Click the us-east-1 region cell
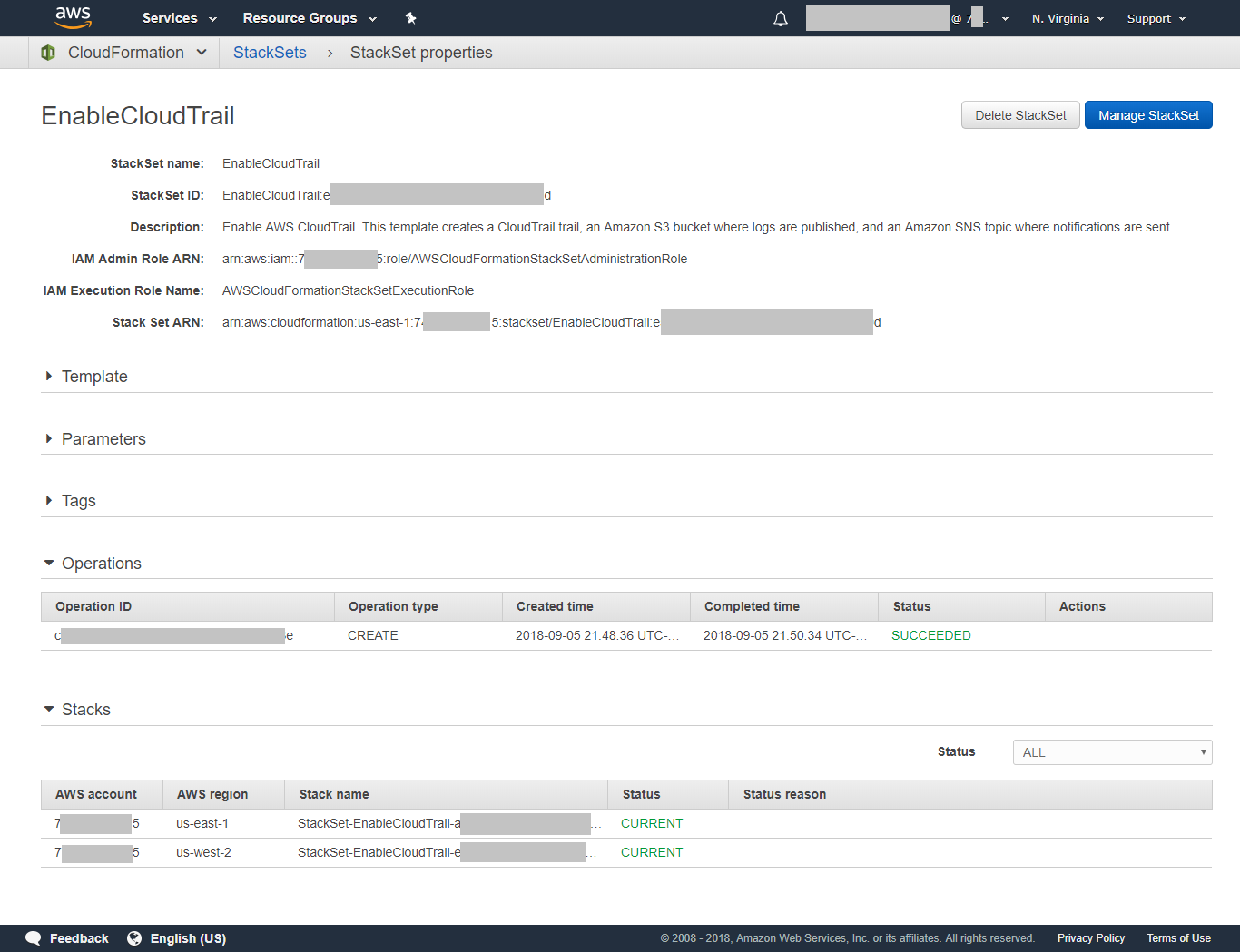 click(202, 823)
